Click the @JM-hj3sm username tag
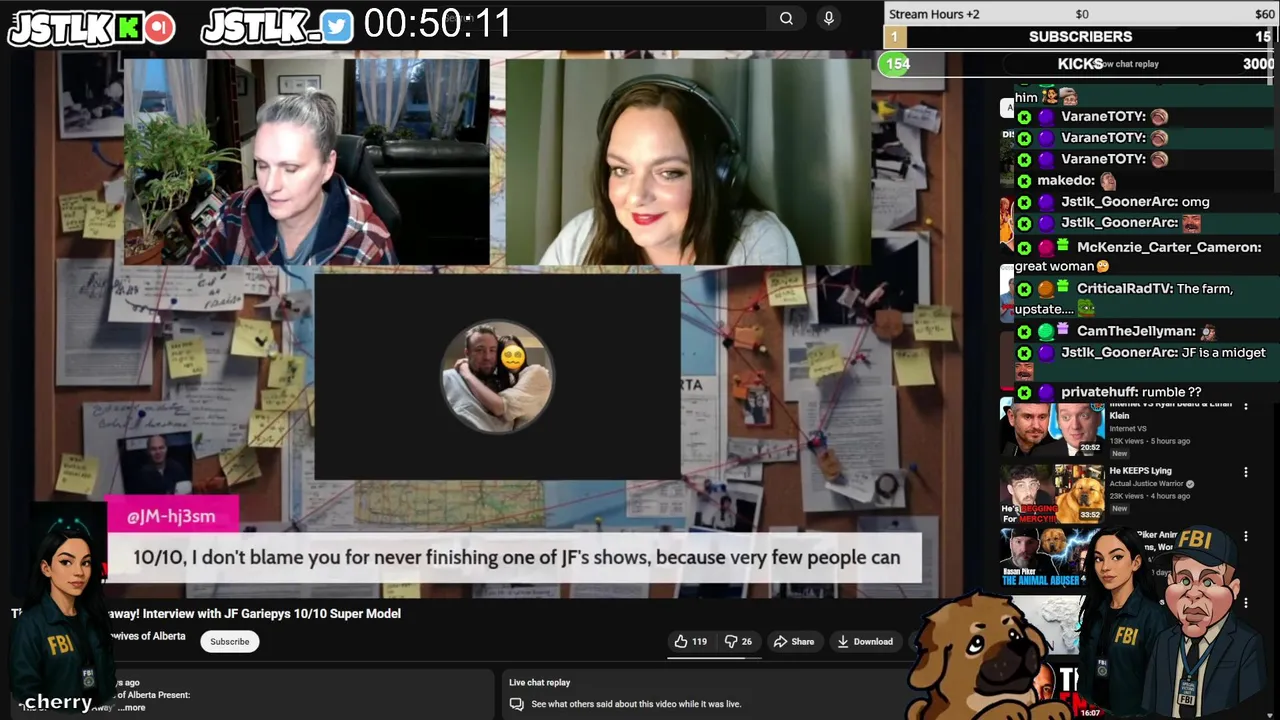 (x=172, y=516)
